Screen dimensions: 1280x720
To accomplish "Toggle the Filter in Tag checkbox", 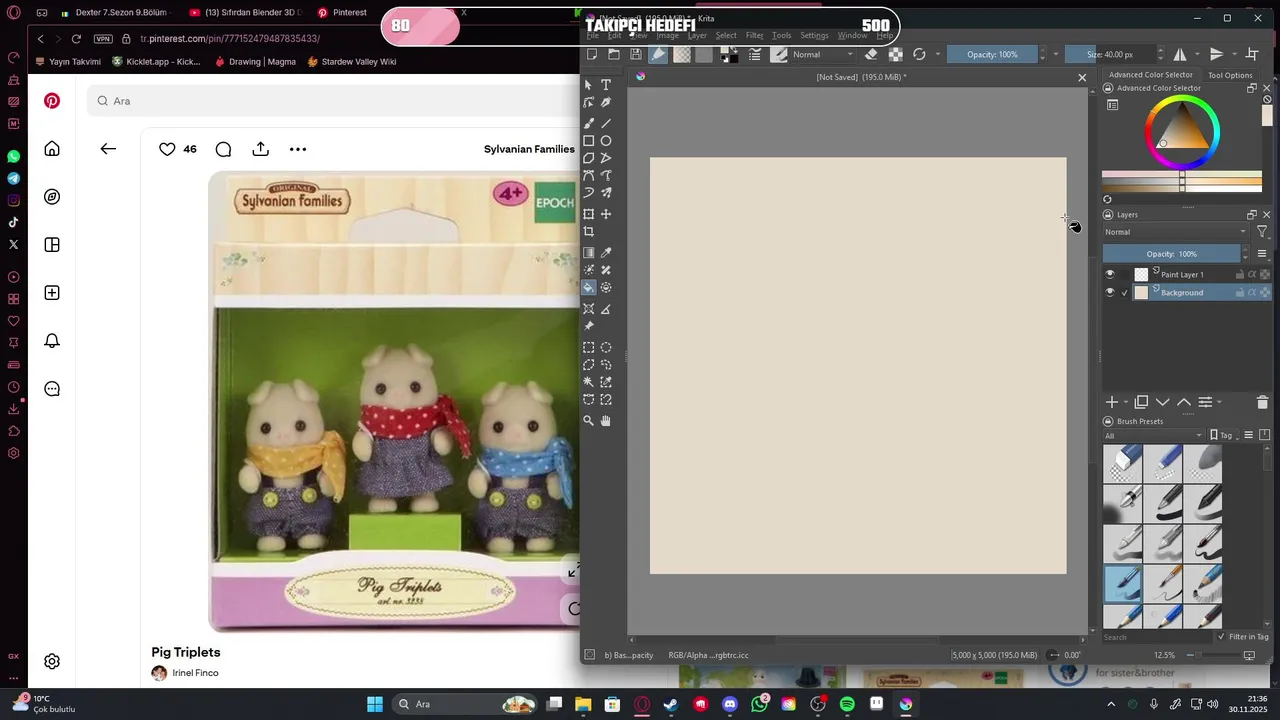I will point(1222,637).
